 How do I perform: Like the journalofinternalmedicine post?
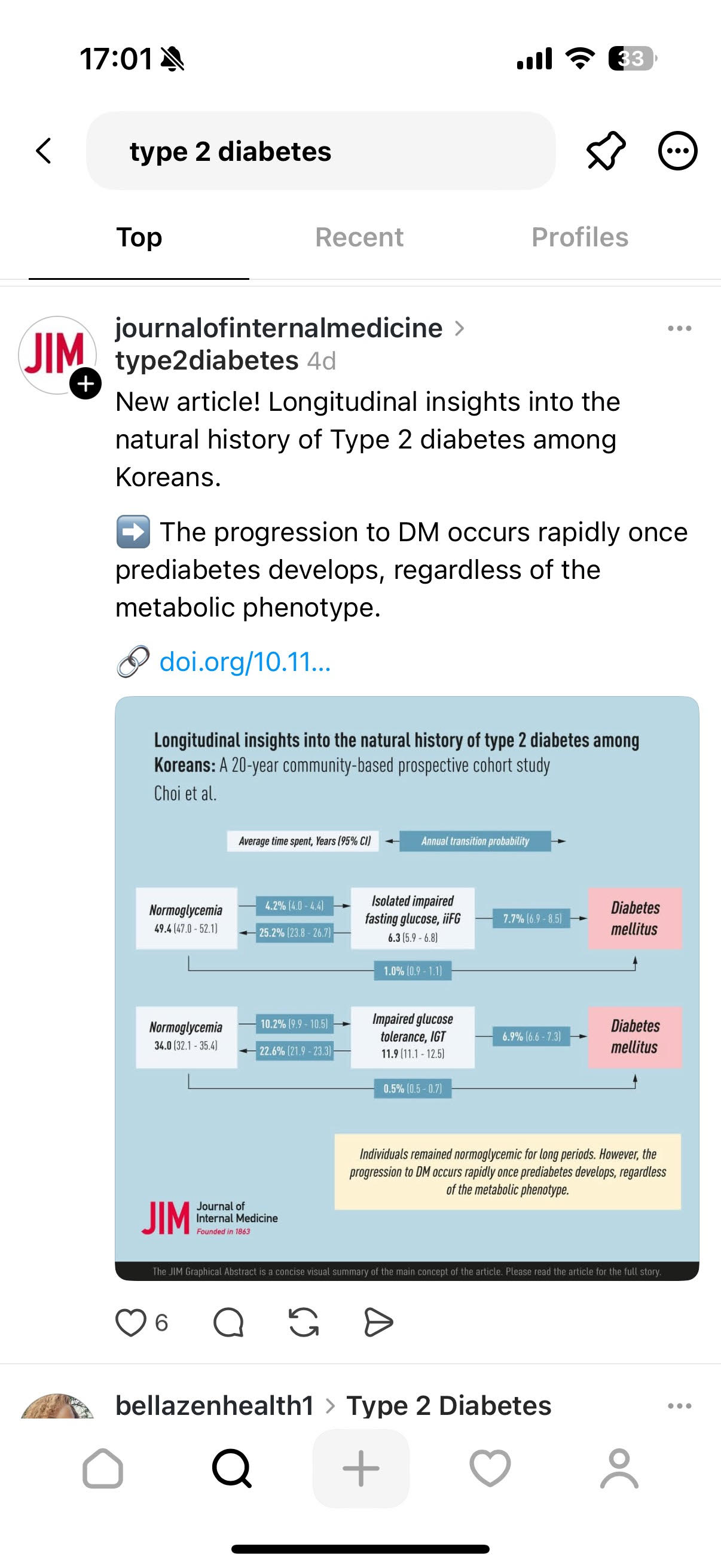[x=132, y=1322]
